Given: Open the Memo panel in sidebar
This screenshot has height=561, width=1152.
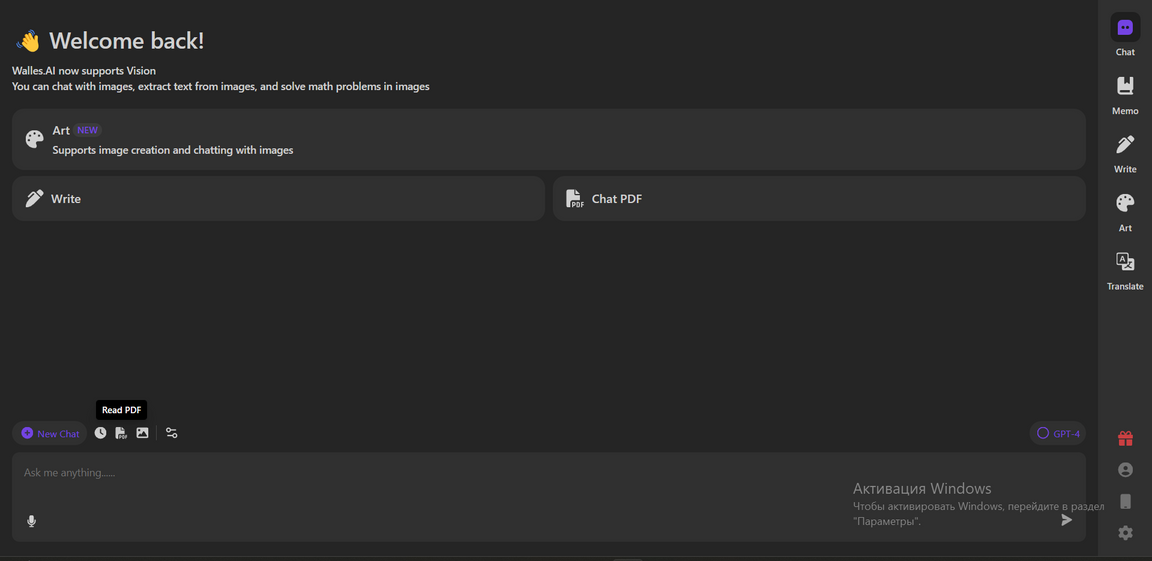Looking at the screenshot, I should click(1125, 88).
